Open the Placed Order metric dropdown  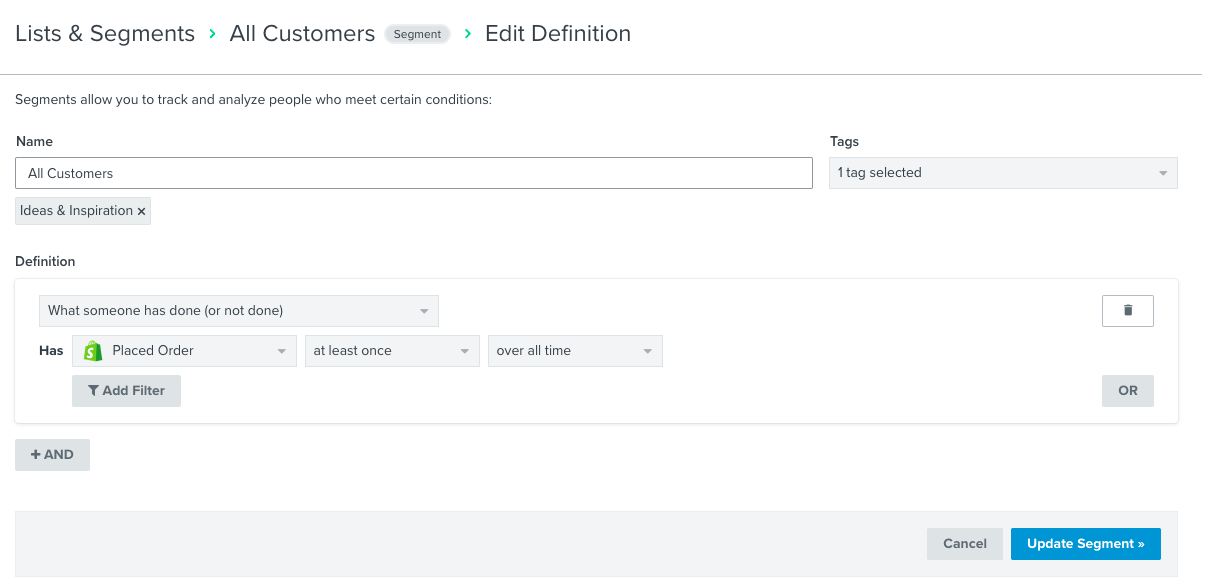(x=184, y=351)
